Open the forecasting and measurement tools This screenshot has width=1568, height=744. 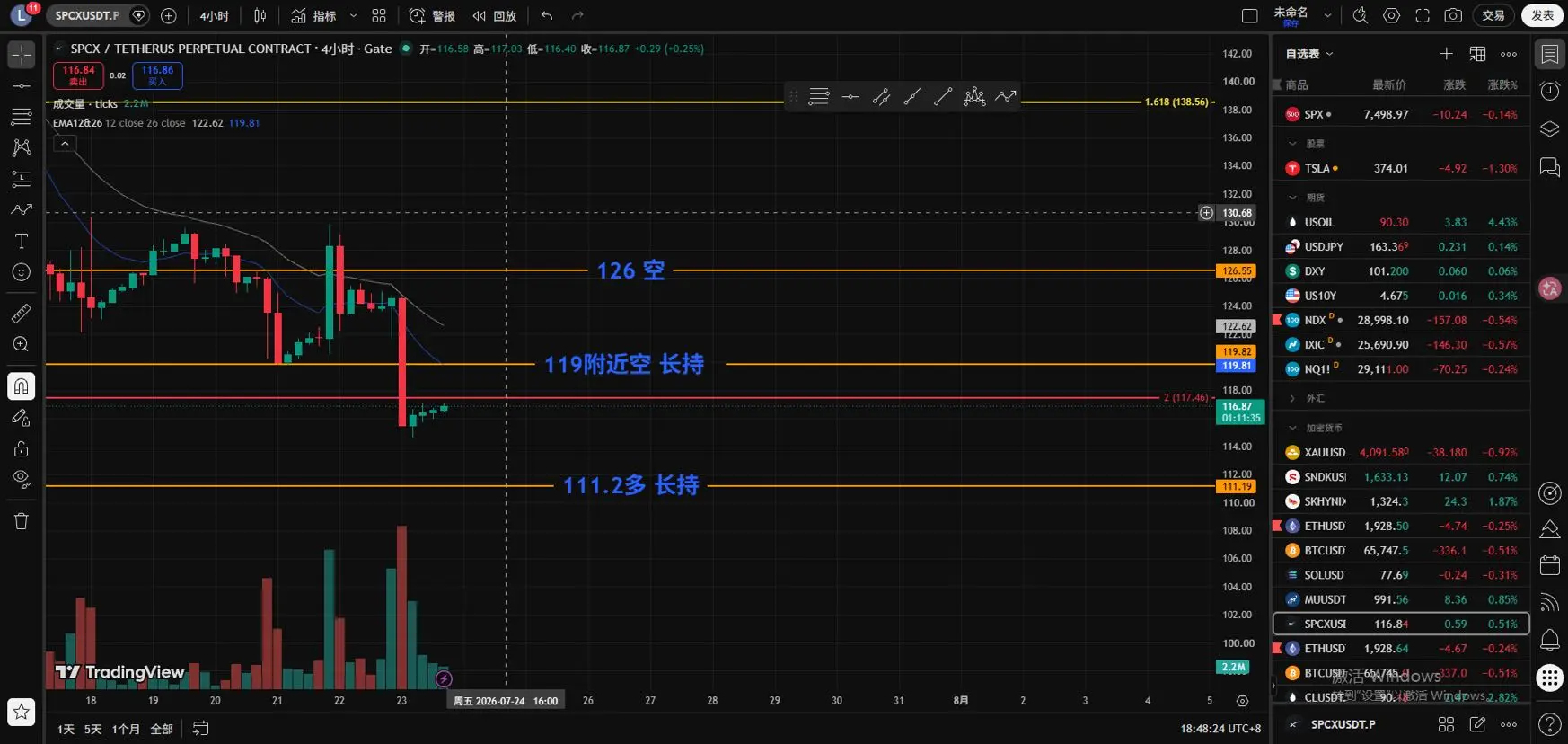pyautogui.click(x=22, y=179)
